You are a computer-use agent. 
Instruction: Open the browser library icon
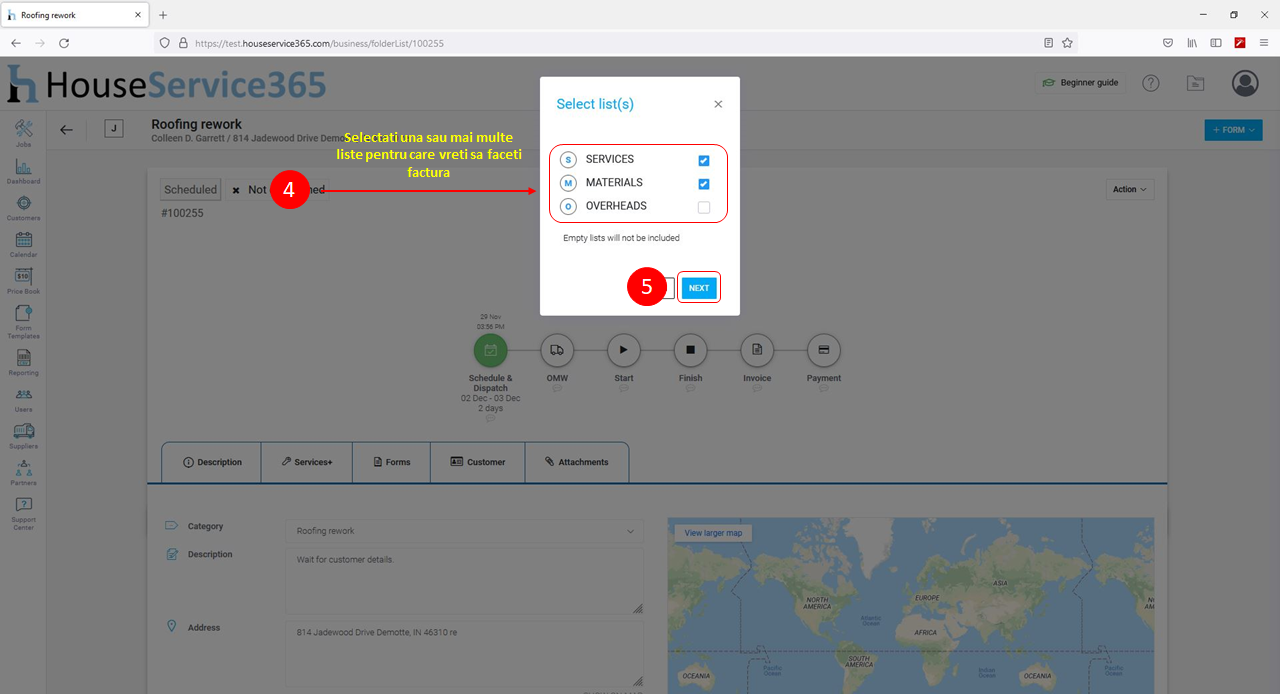[x=1192, y=43]
